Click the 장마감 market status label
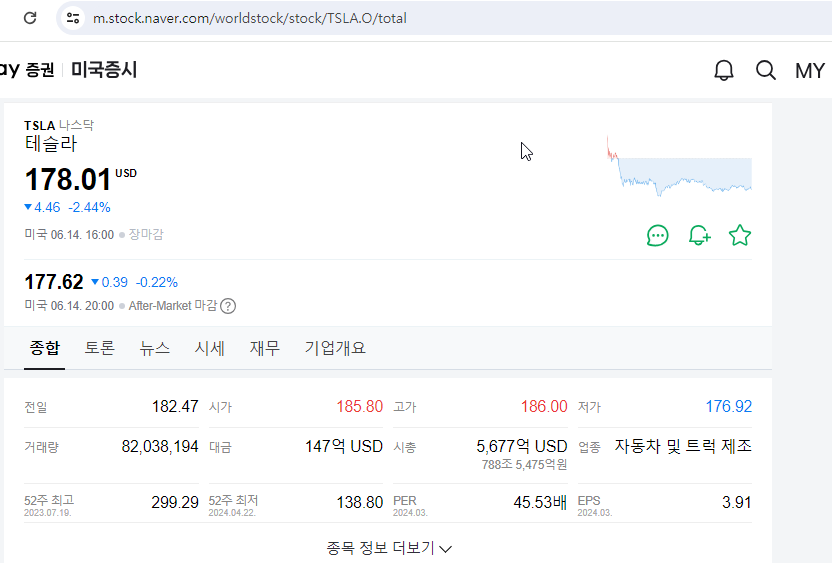Image resolution: width=832 pixels, height=563 pixels. [146, 235]
